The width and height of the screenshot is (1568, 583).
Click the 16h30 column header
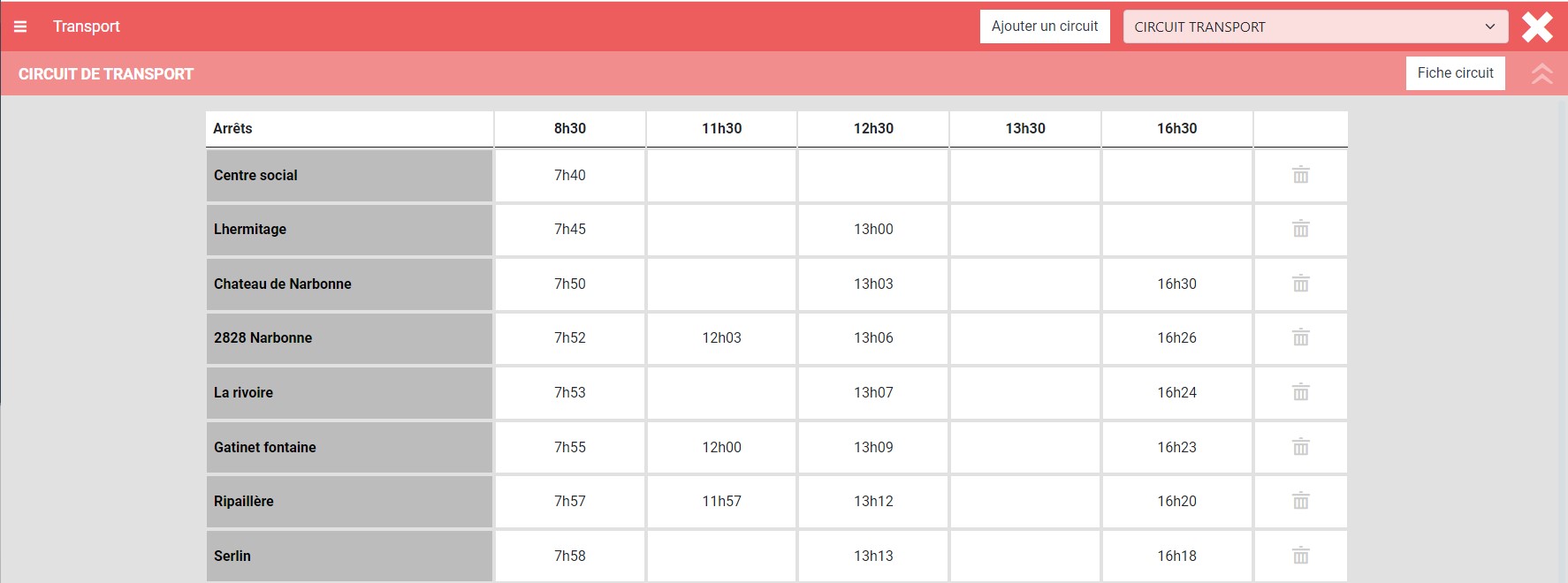click(x=1176, y=129)
